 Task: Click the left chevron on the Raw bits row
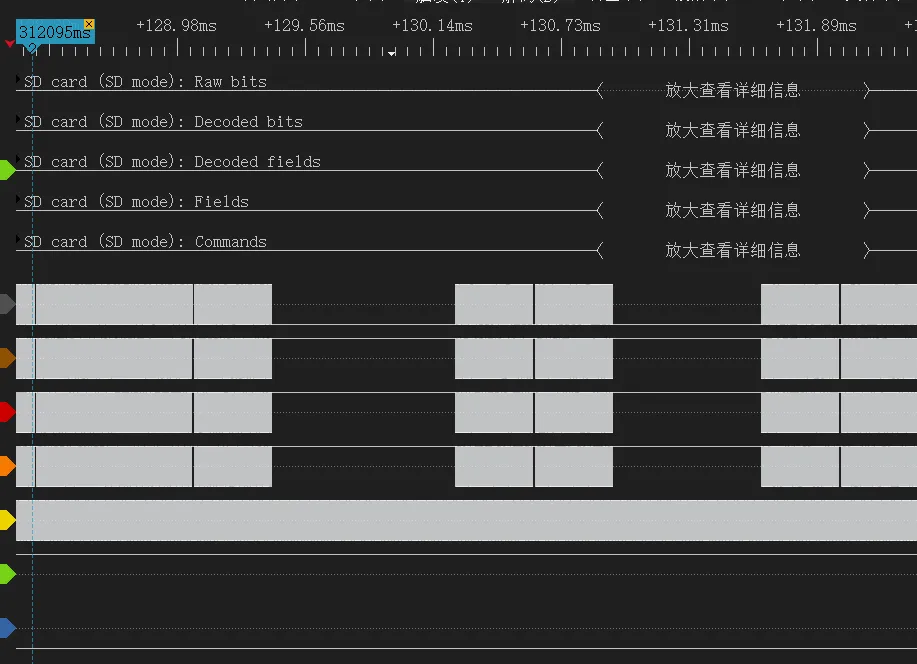[x=599, y=90]
